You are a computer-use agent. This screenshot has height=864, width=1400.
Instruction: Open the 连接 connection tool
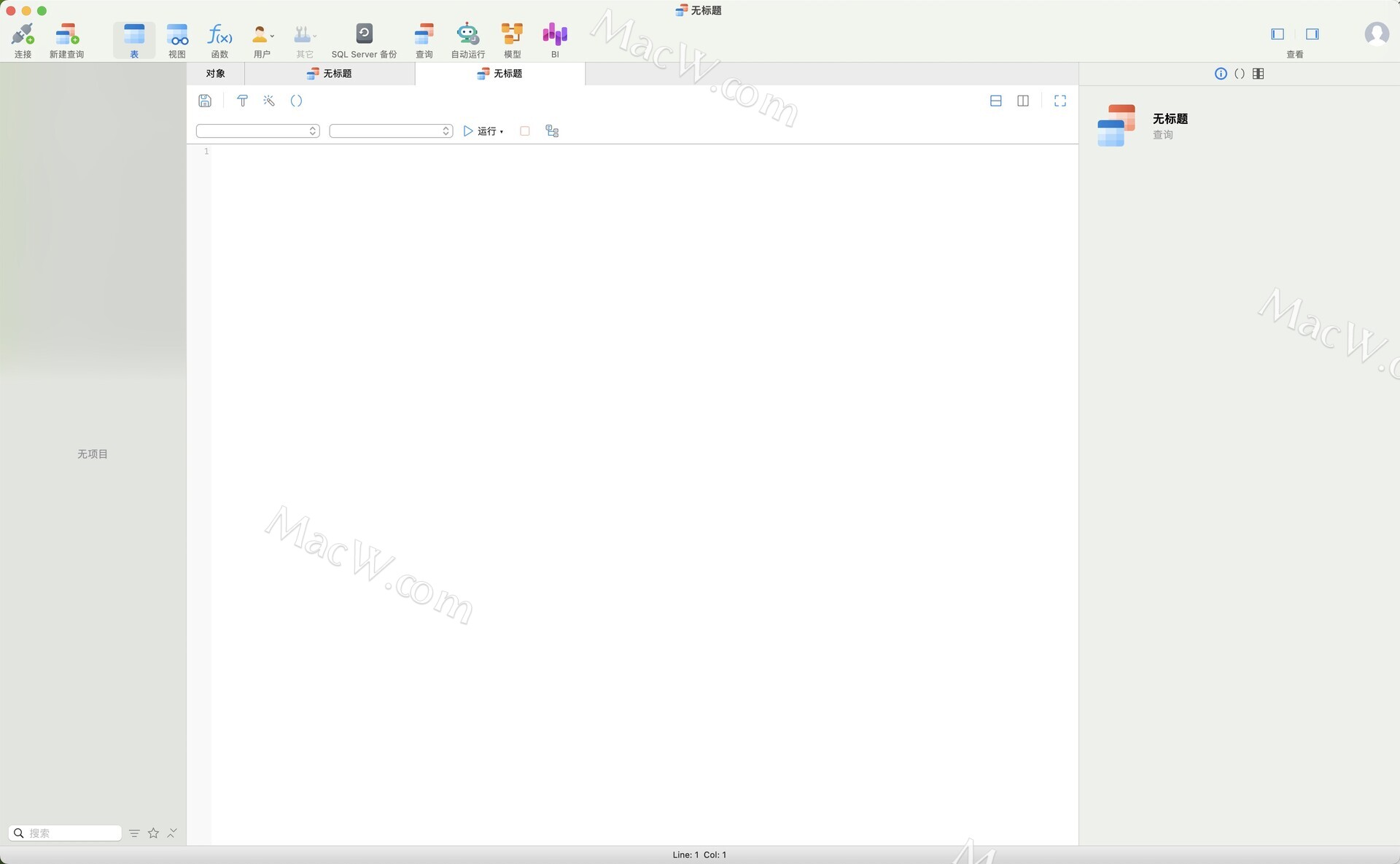click(23, 41)
